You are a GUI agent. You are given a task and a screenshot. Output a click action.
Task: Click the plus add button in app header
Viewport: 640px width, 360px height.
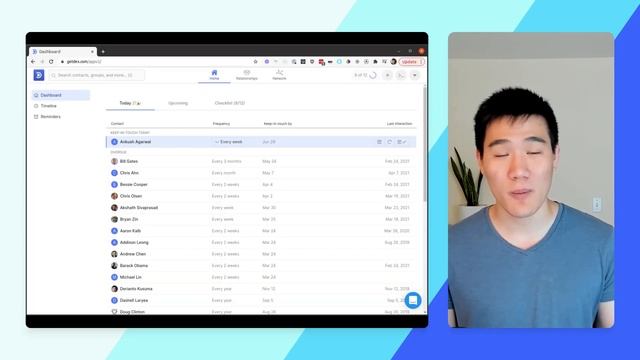point(387,75)
